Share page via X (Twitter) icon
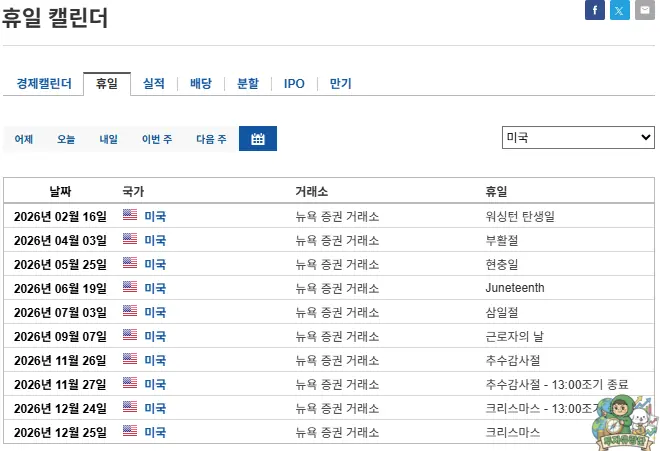 [x=620, y=10]
